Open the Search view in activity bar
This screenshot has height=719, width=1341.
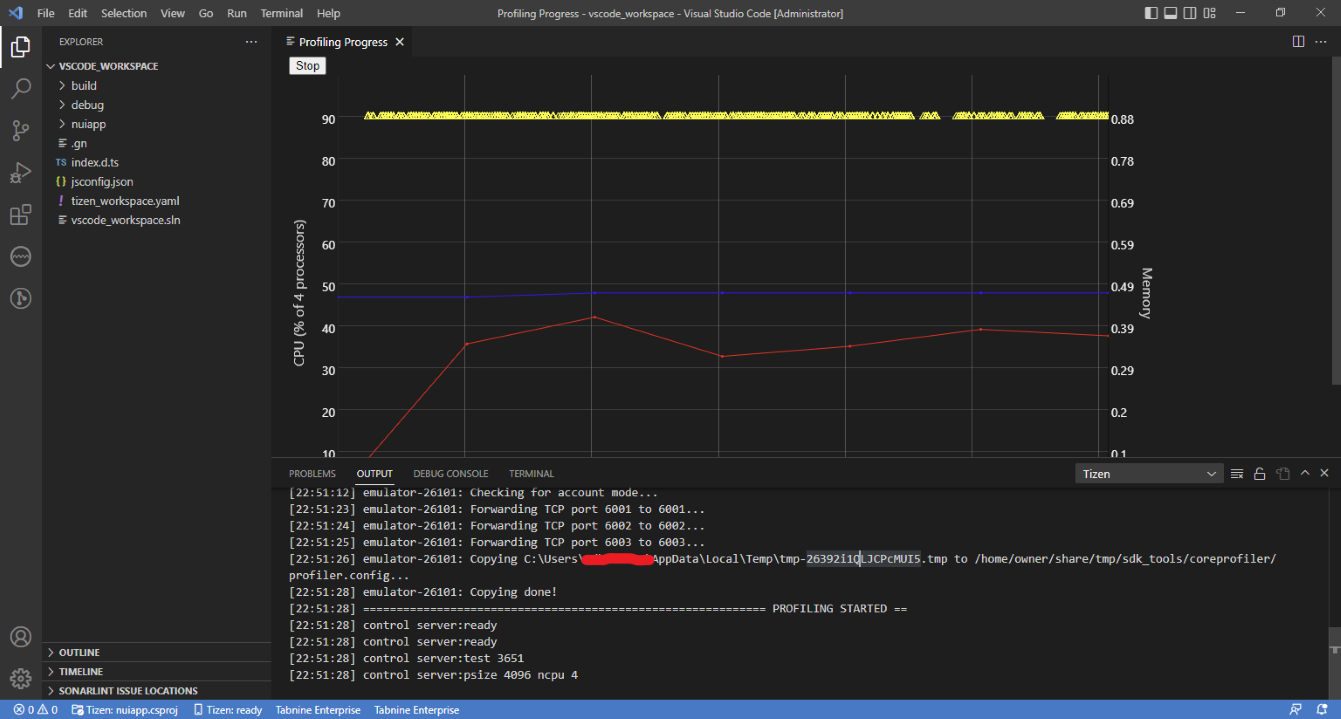tap(20, 89)
